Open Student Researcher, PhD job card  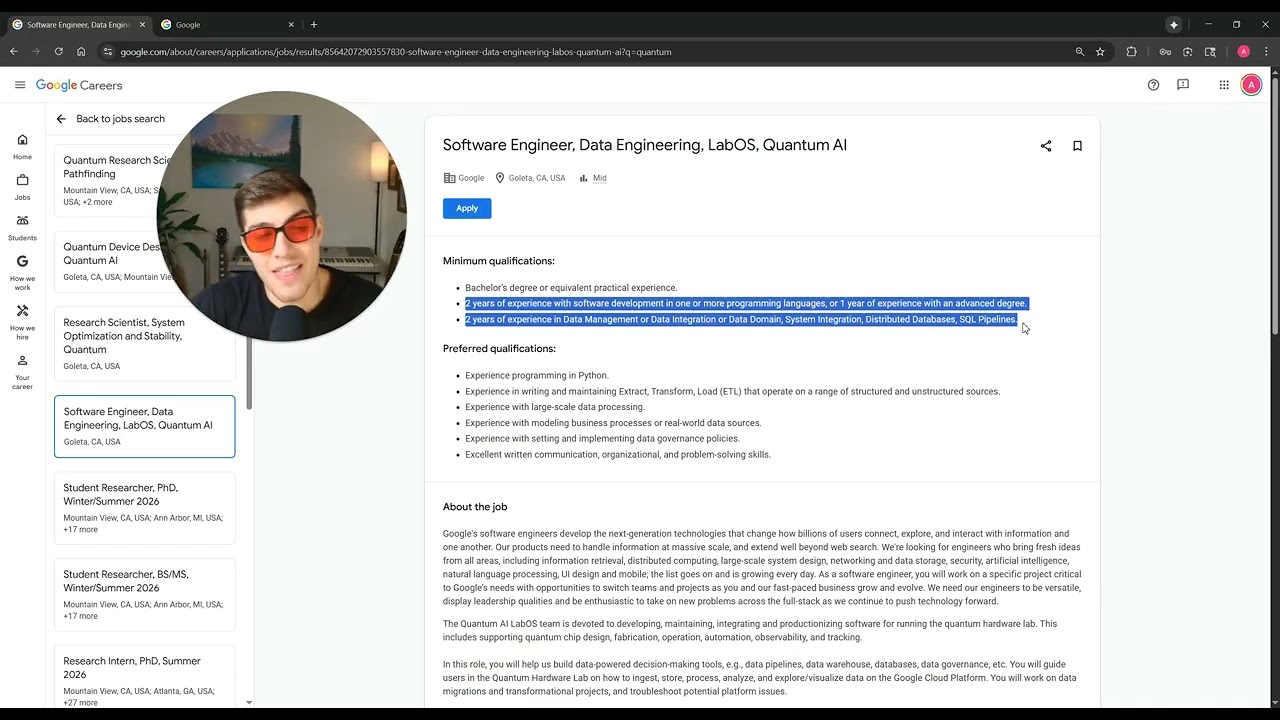pyautogui.click(x=145, y=508)
